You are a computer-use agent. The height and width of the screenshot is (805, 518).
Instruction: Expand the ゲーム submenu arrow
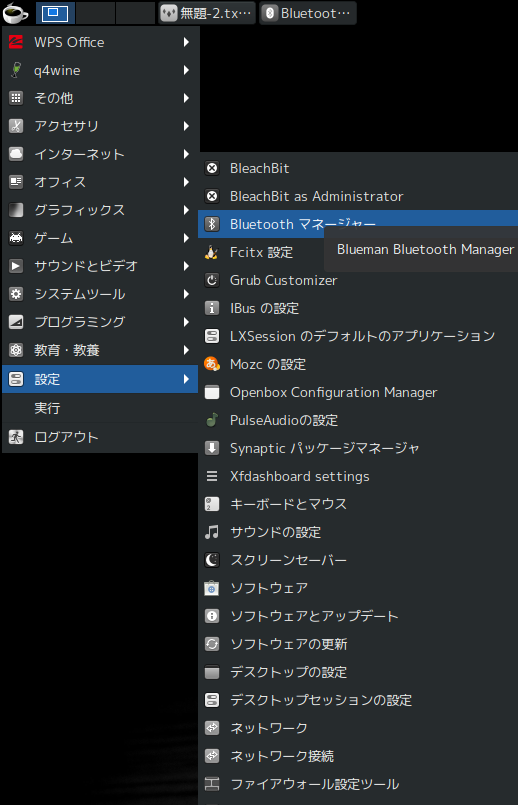(186, 238)
